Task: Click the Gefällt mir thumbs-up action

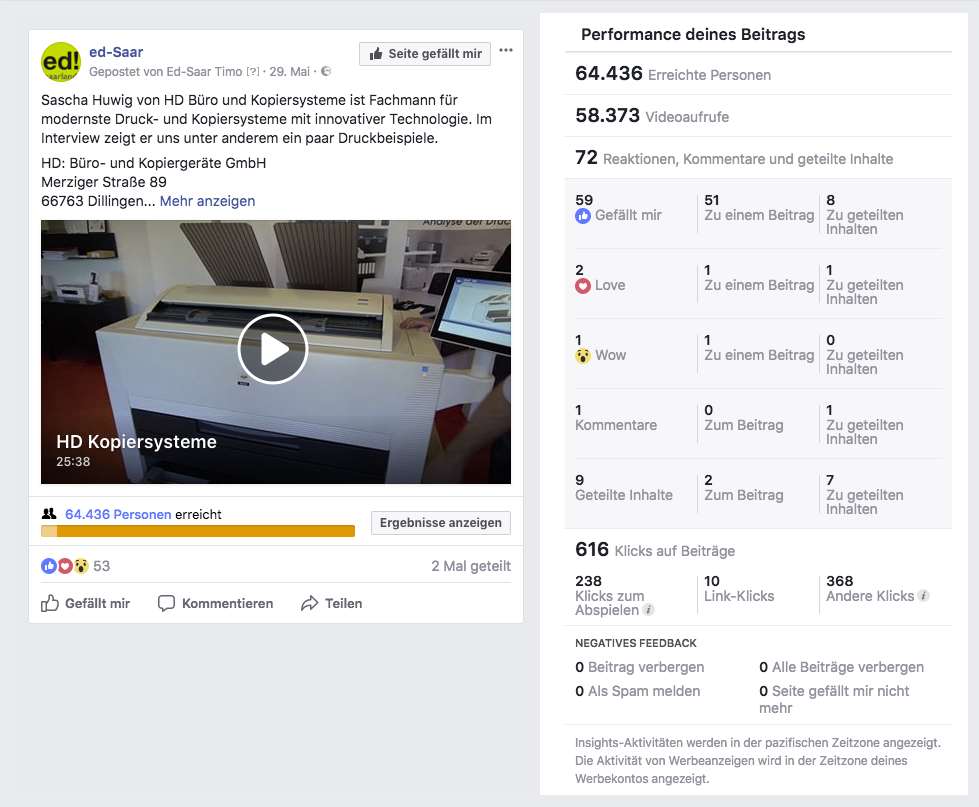Action: tap(86, 604)
